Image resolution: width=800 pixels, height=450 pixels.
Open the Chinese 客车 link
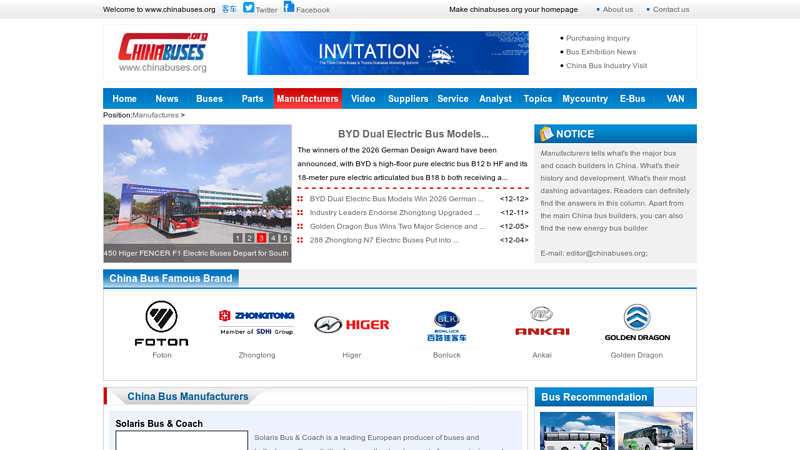click(x=229, y=9)
